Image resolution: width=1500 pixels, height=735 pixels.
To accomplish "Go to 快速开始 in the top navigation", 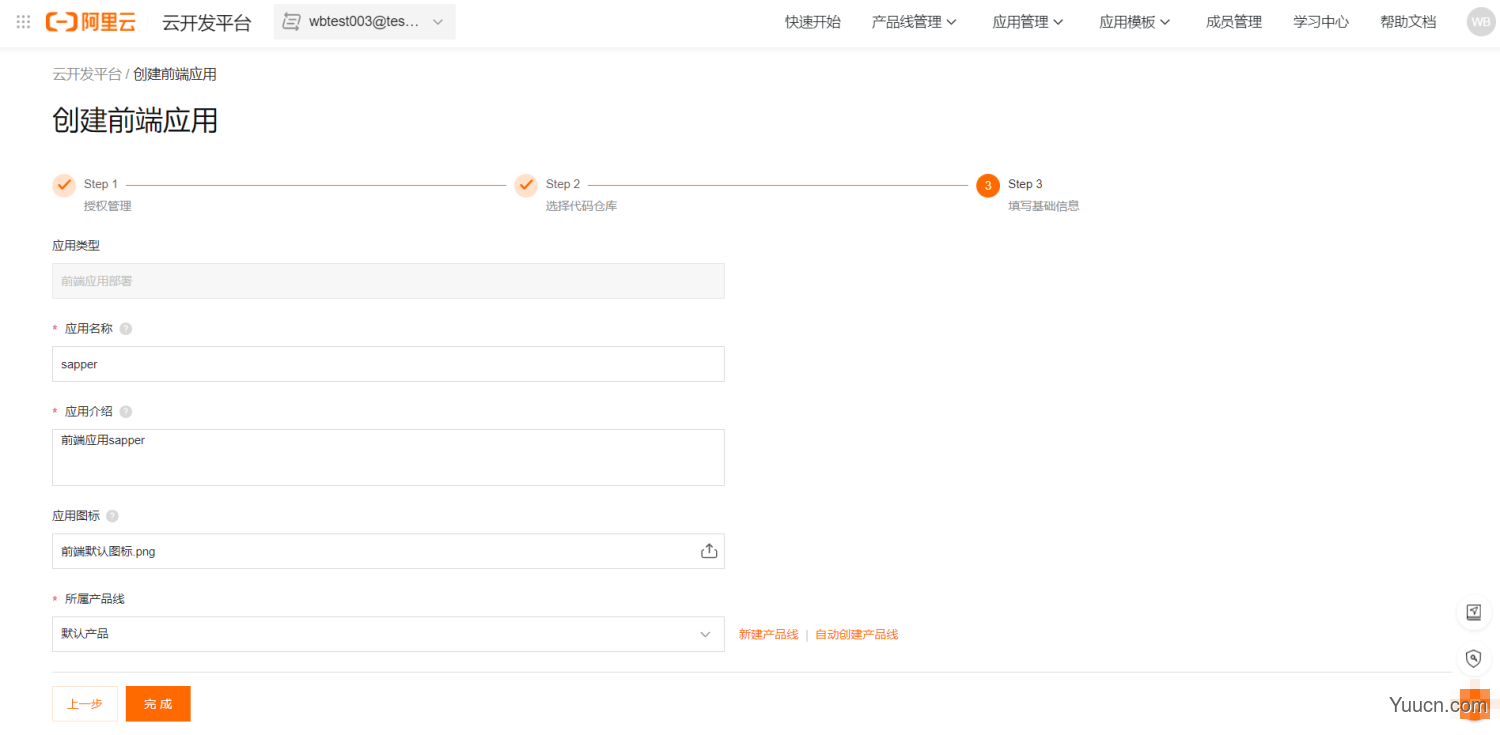I will (x=812, y=22).
